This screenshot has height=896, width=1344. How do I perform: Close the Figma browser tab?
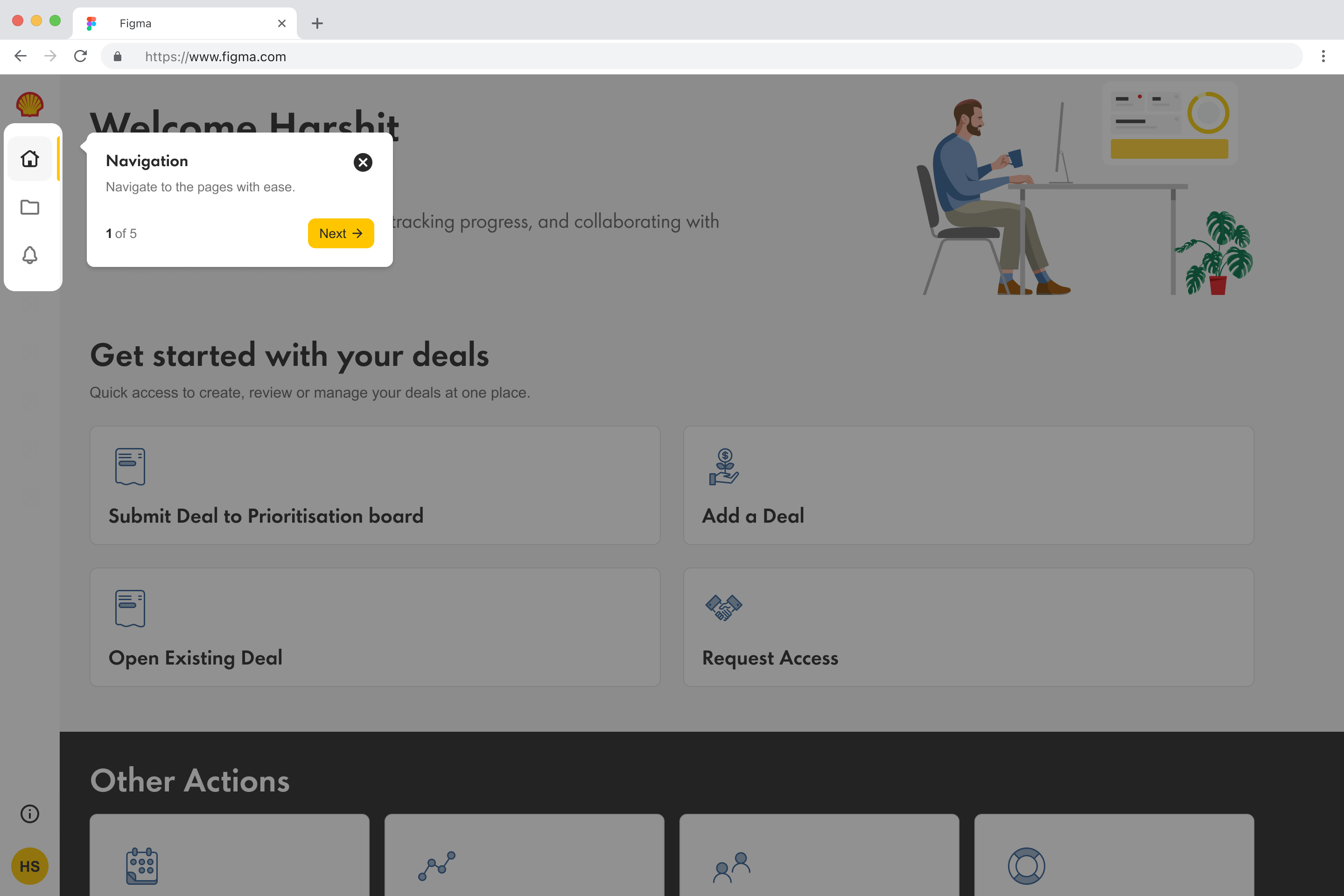[282, 23]
